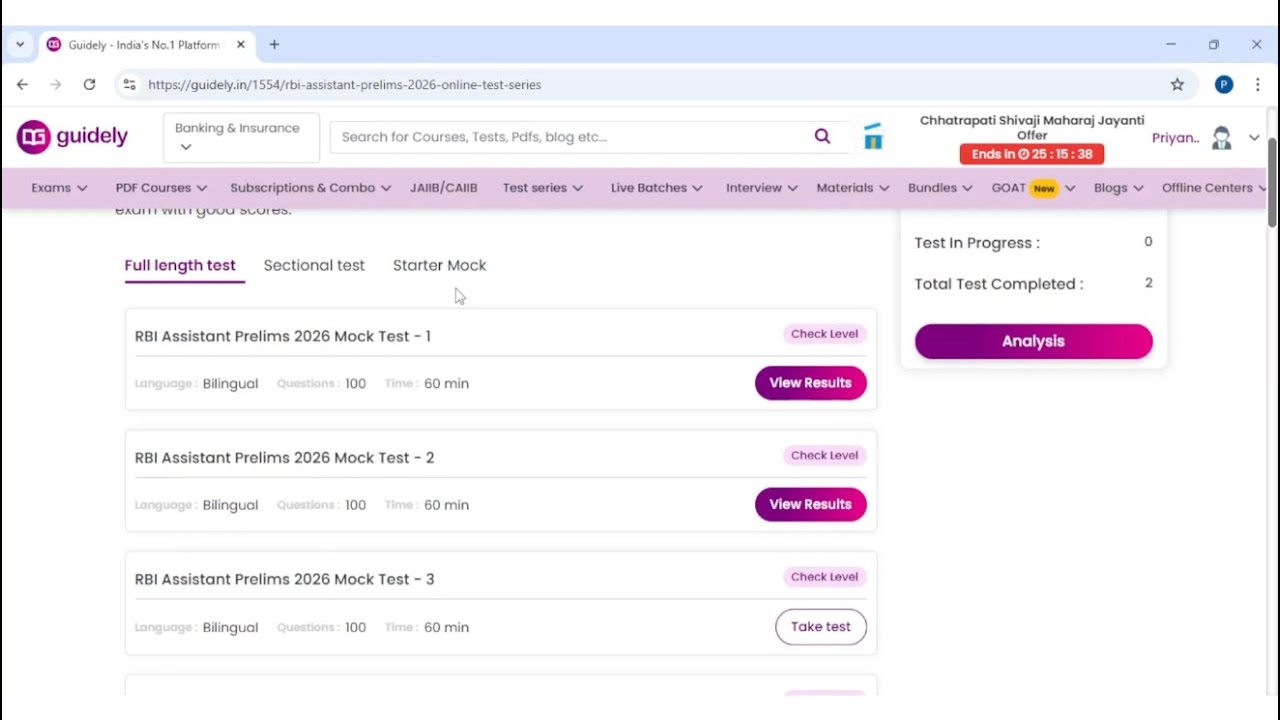
Task: View Results for Mock Test - 2
Action: pos(810,504)
